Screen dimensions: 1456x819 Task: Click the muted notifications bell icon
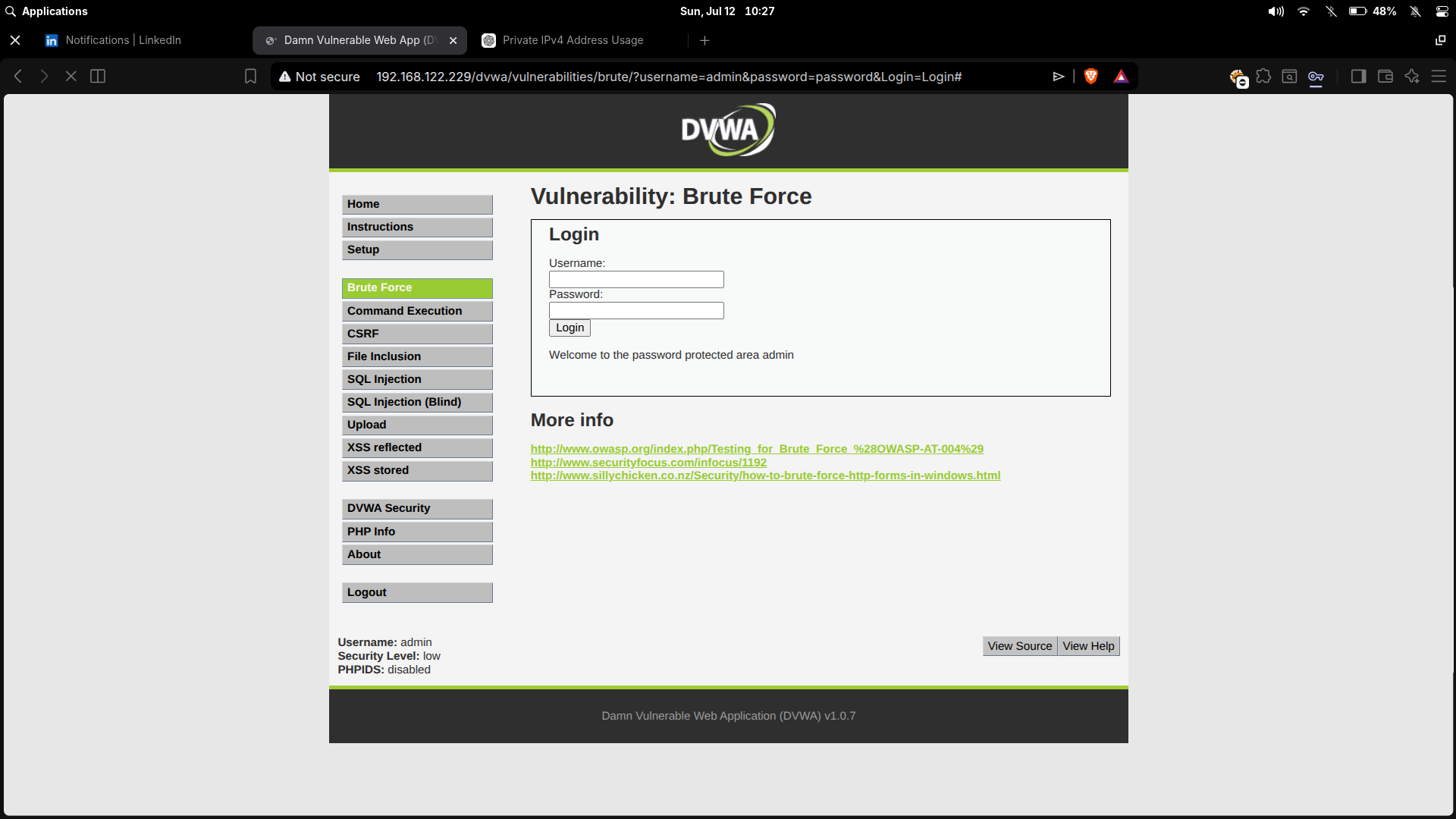(1415, 11)
